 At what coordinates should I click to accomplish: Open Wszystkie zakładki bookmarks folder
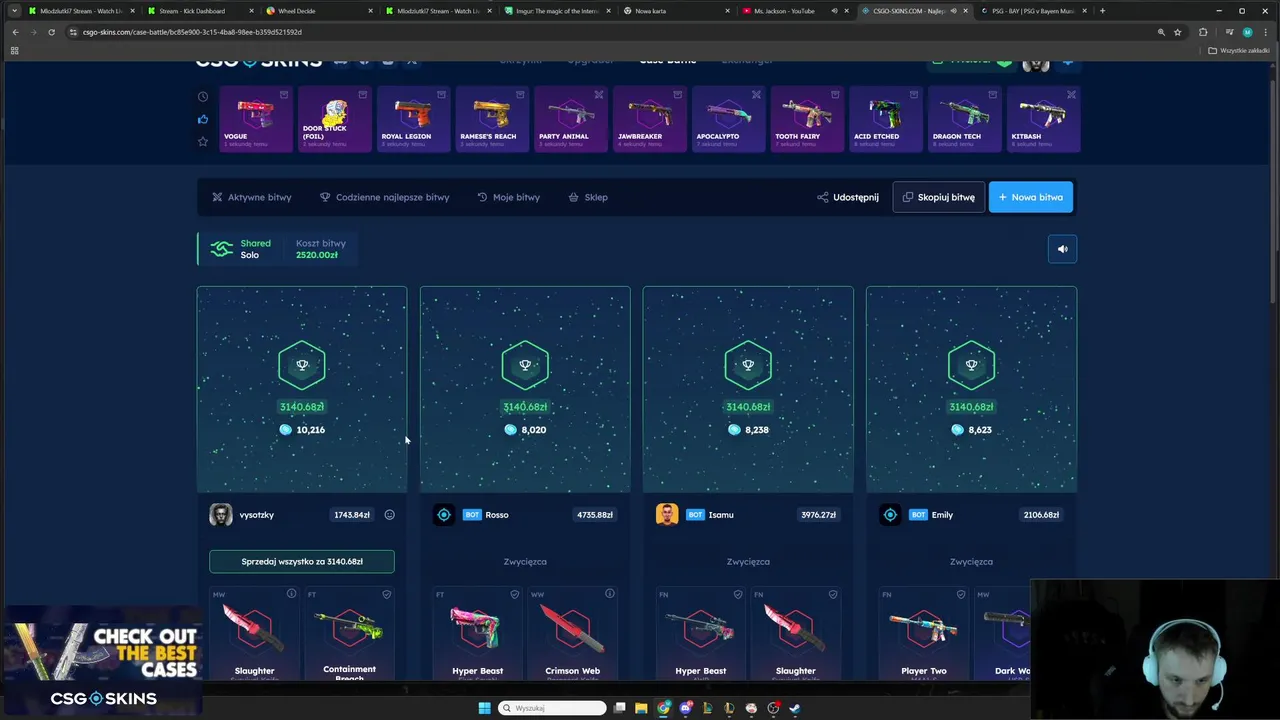tap(1239, 50)
